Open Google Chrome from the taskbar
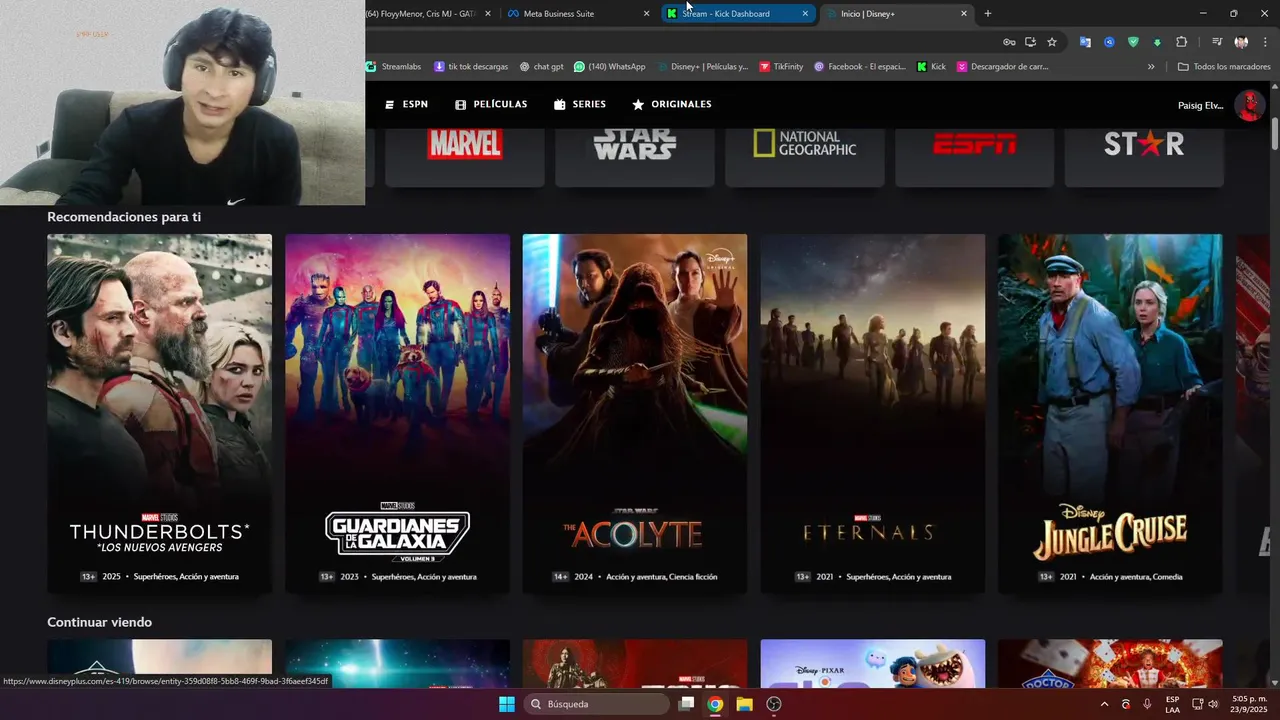 [715, 704]
